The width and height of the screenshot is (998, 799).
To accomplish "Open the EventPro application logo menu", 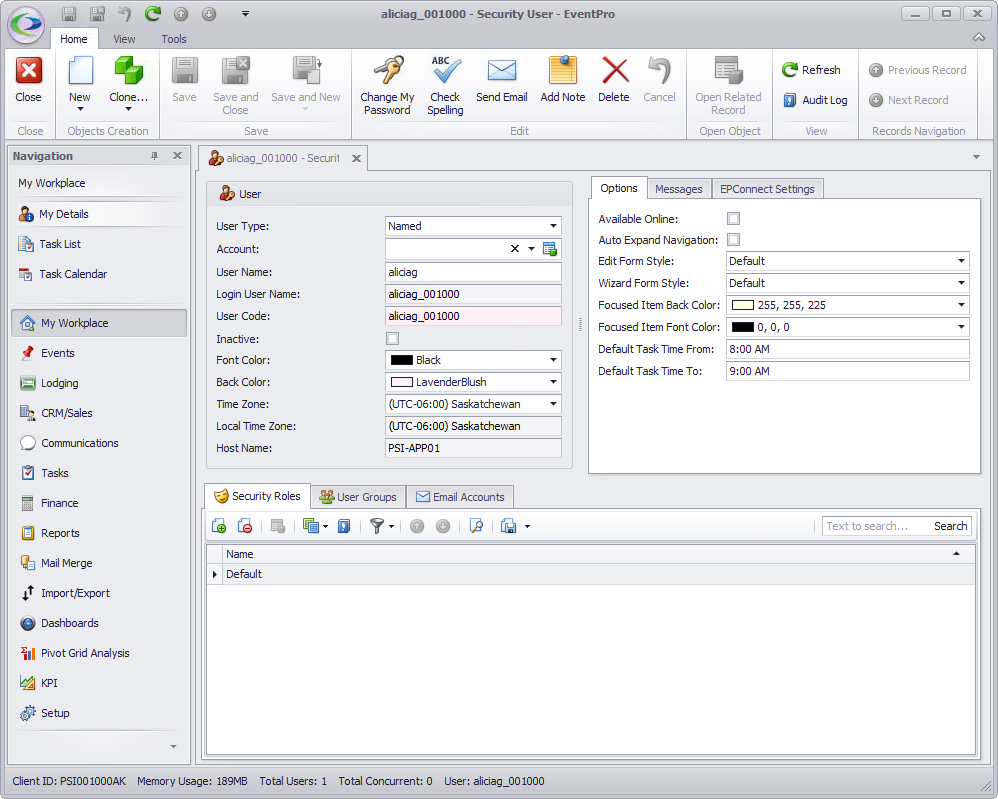I will [x=26, y=25].
